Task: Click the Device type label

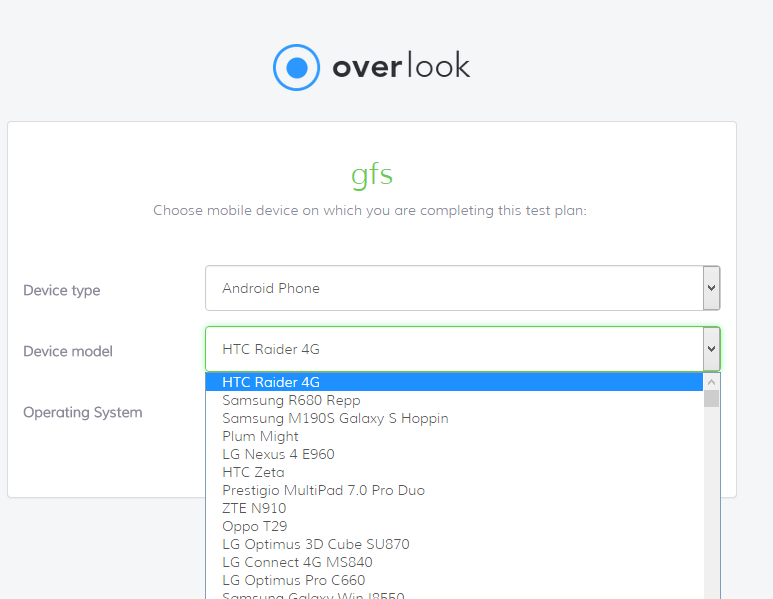Action: 62,290
